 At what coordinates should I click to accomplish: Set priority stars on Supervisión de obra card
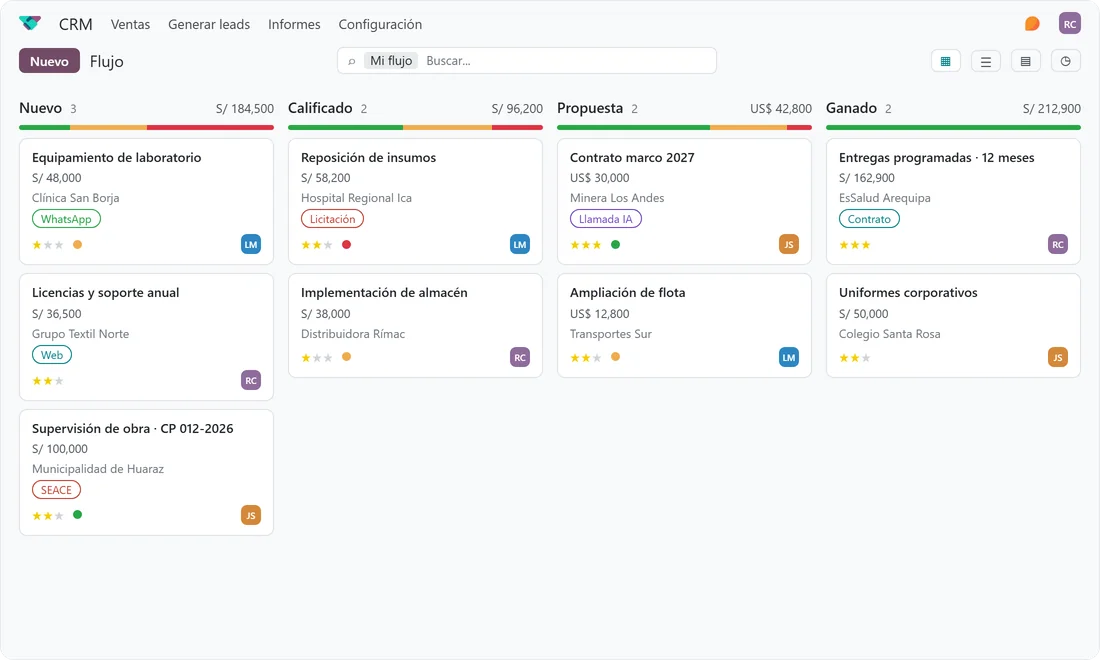[x=48, y=516]
